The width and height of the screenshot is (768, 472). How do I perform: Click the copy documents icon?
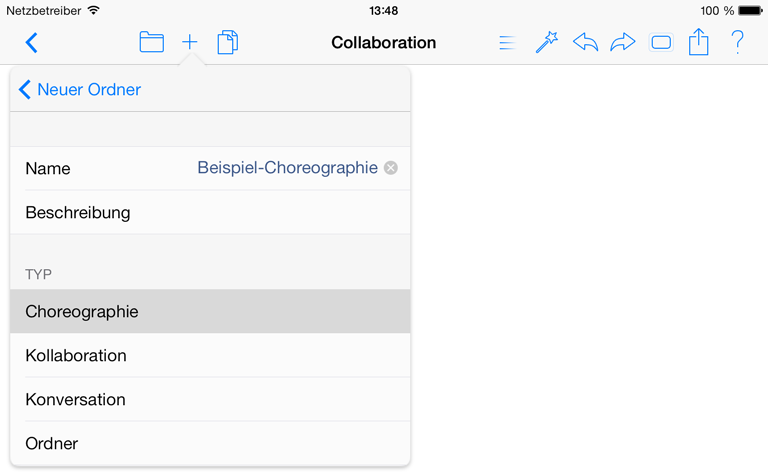pos(228,42)
